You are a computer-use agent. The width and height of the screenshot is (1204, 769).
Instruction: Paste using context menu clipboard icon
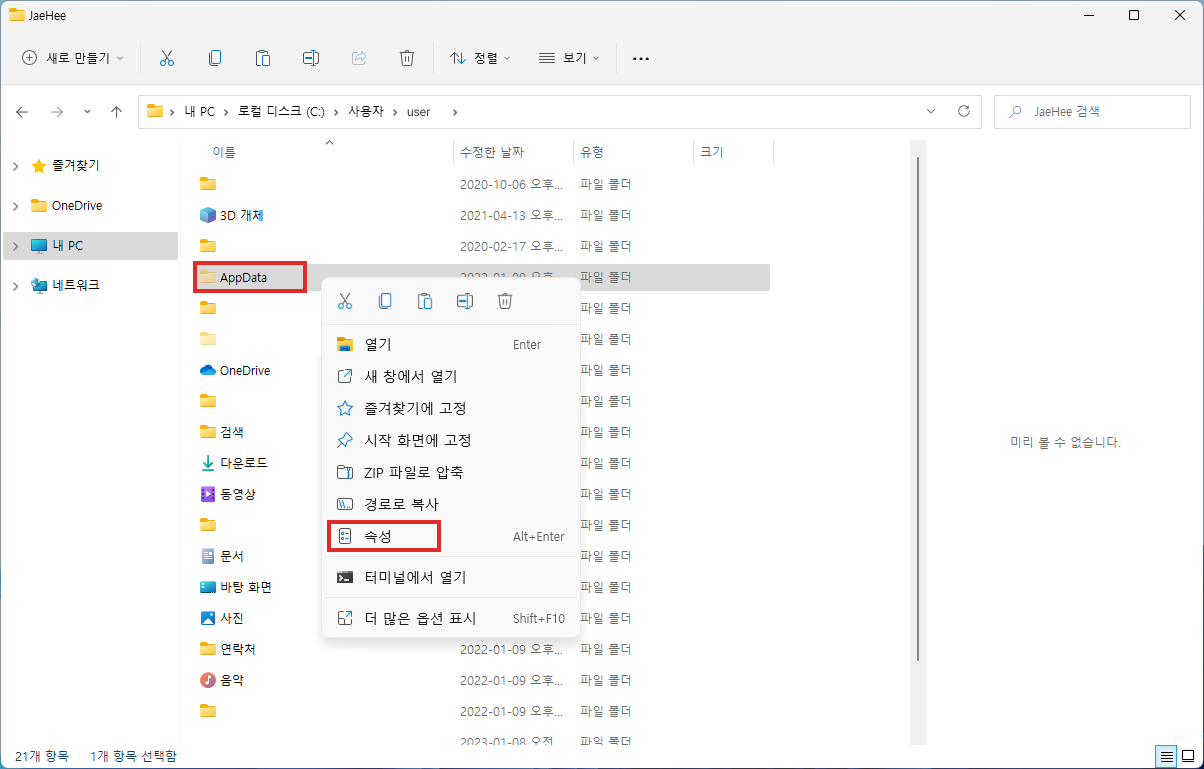[425, 301]
